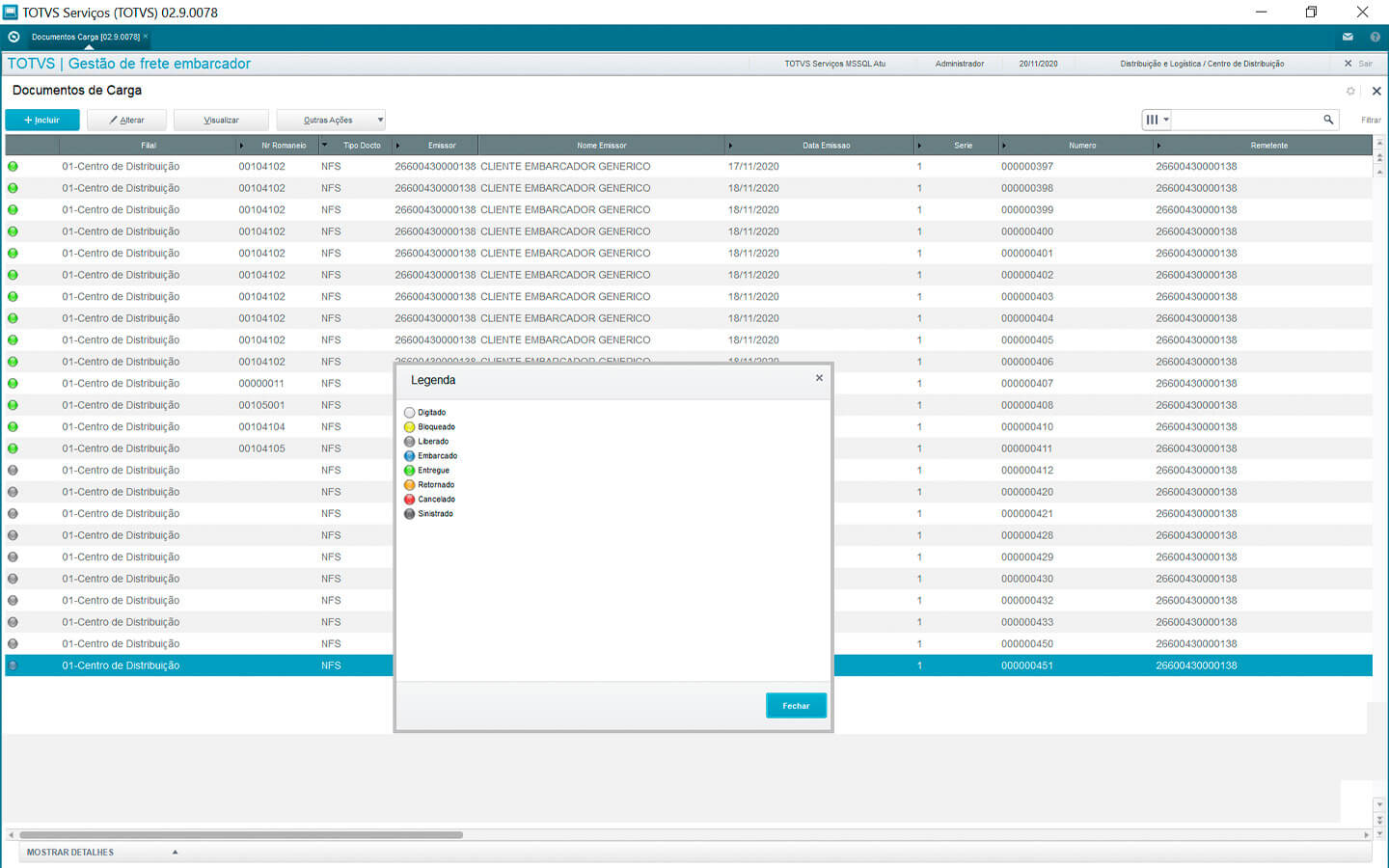Click the Alterar button with the pencil
The height and width of the screenshot is (868, 1389).
[x=126, y=121]
